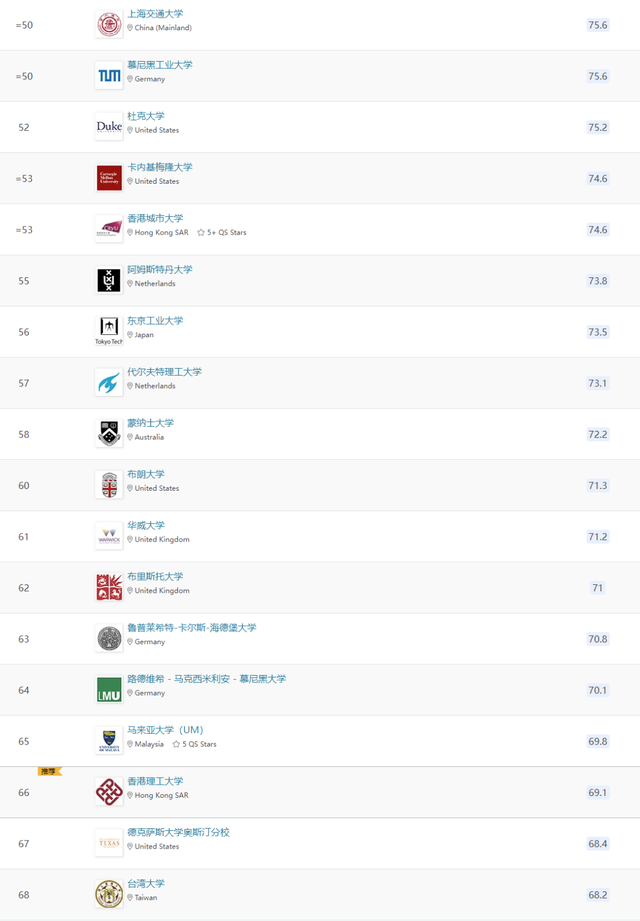
Task: Click the TUM logo icon
Action: pyautogui.click(x=108, y=75)
